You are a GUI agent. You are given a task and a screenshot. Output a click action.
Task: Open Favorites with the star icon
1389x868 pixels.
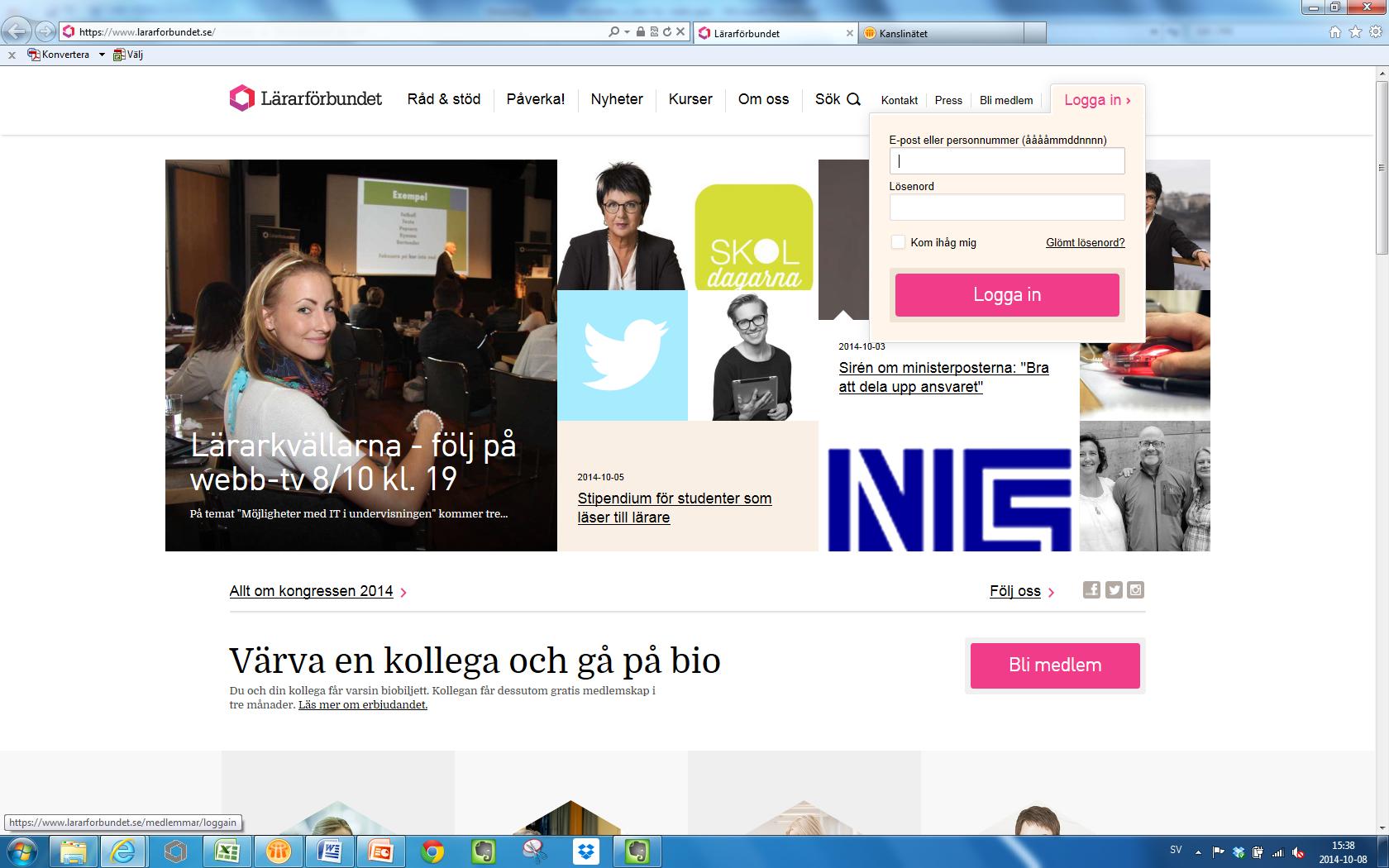(x=1355, y=32)
